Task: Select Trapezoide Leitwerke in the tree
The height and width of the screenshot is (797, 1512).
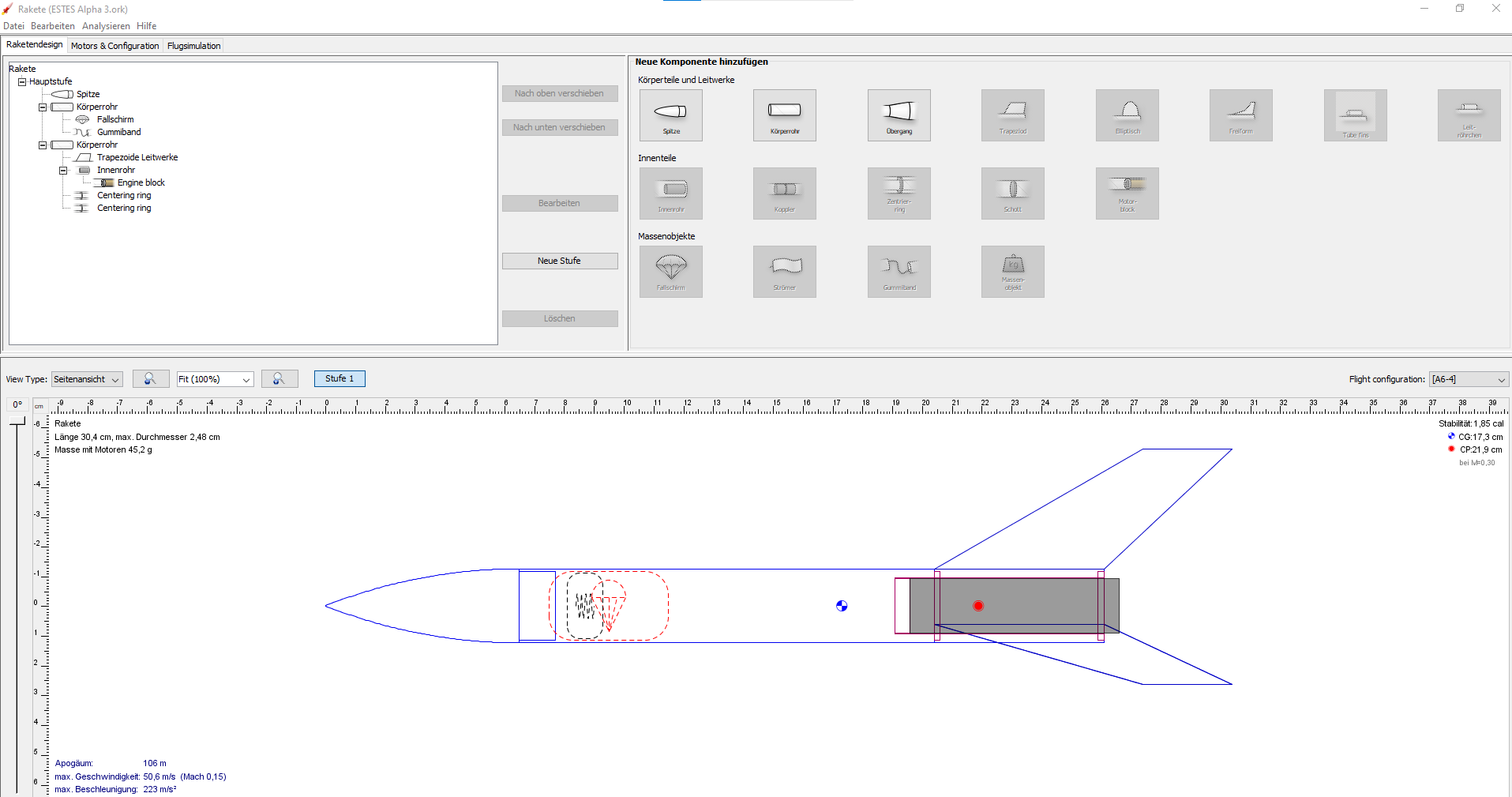Action: click(137, 157)
